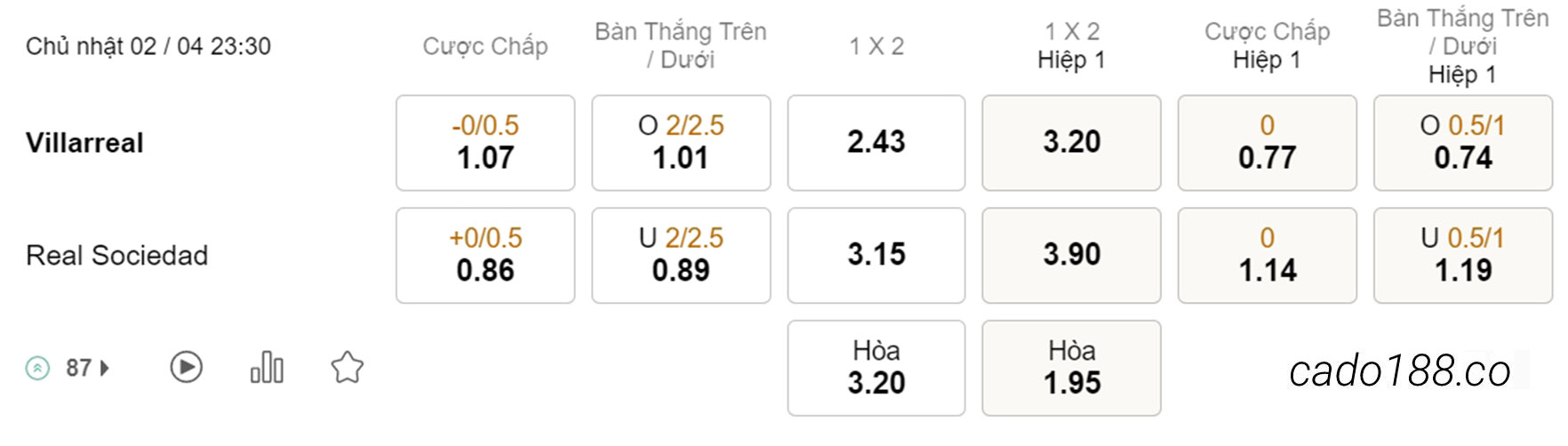Select first-half Under 0.5/1 at 1.19
Image resolution: width=1568 pixels, height=446 pixels.
point(1463,256)
